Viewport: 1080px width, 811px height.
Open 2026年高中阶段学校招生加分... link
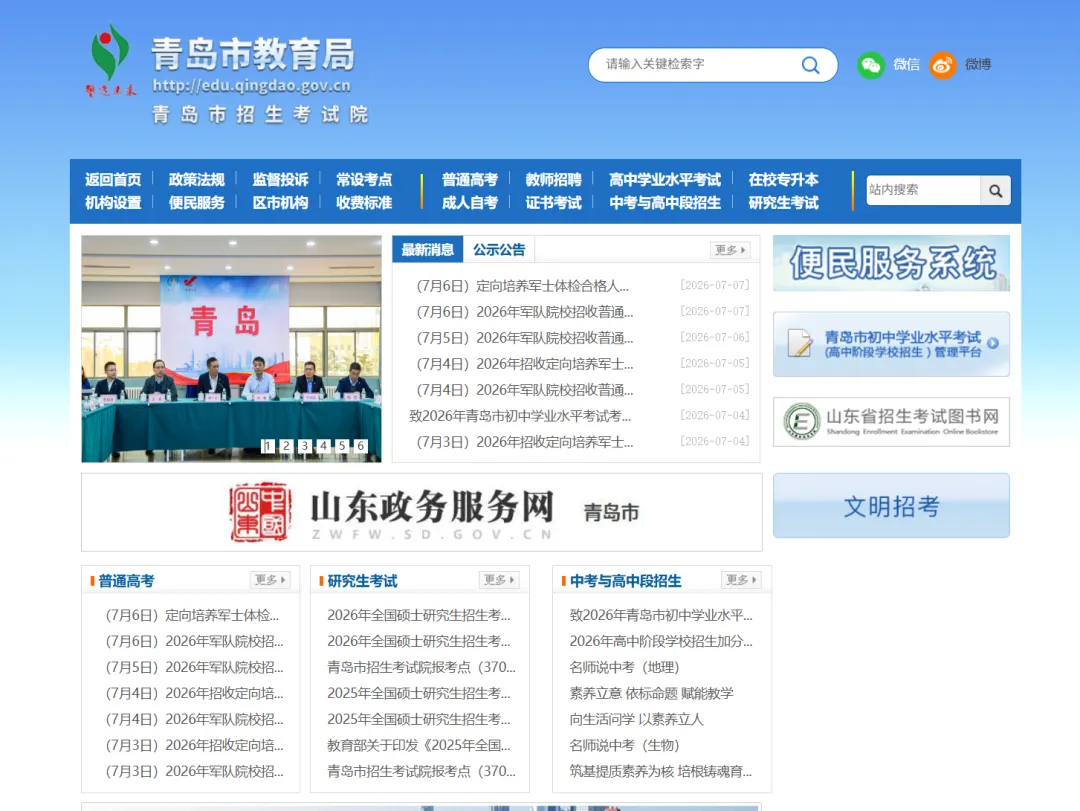(x=661, y=641)
